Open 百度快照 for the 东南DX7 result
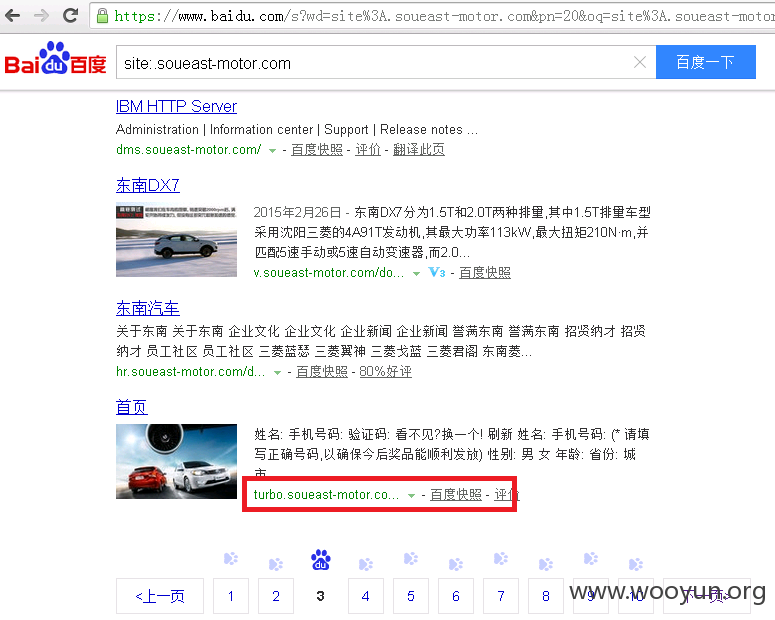The image size is (775, 620). click(x=485, y=272)
